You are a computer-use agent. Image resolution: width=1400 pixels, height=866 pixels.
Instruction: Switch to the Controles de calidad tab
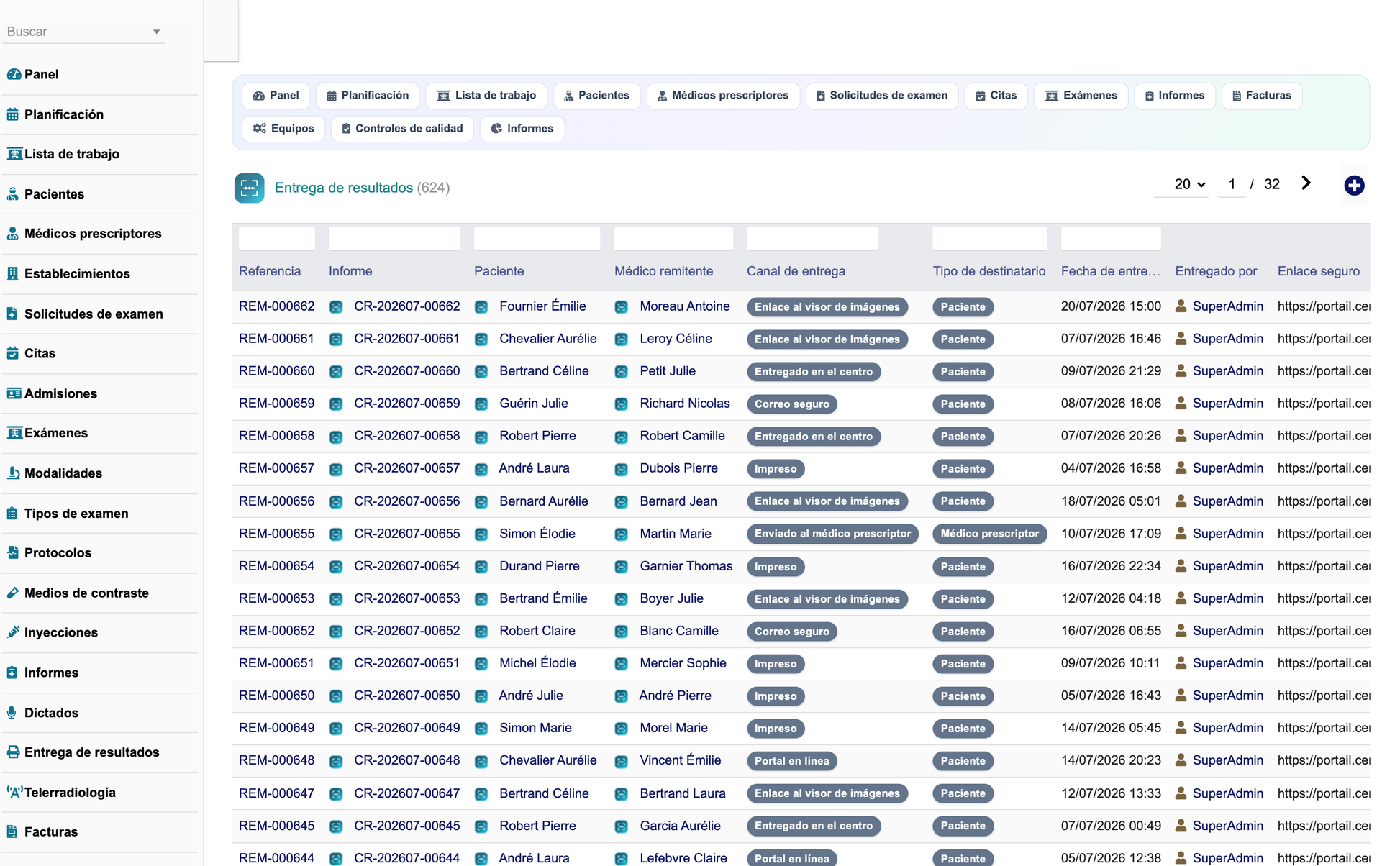[x=402, y=129]
